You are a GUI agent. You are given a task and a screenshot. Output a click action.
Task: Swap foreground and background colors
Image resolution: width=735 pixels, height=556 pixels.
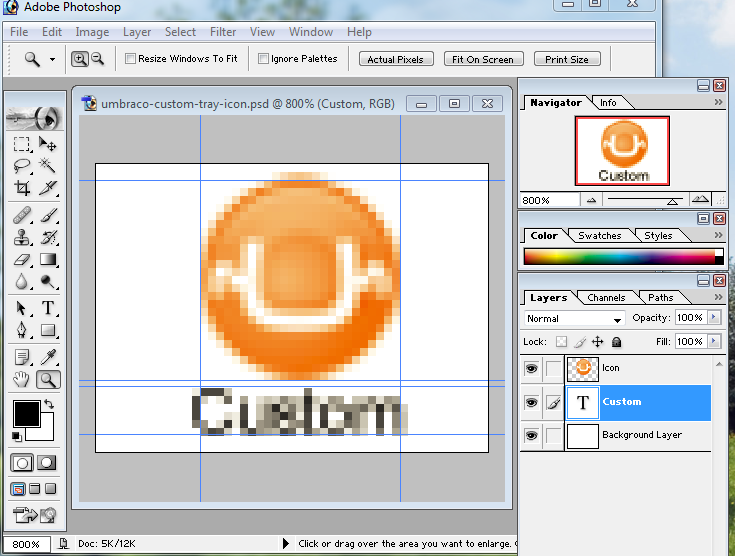[49, 404]
